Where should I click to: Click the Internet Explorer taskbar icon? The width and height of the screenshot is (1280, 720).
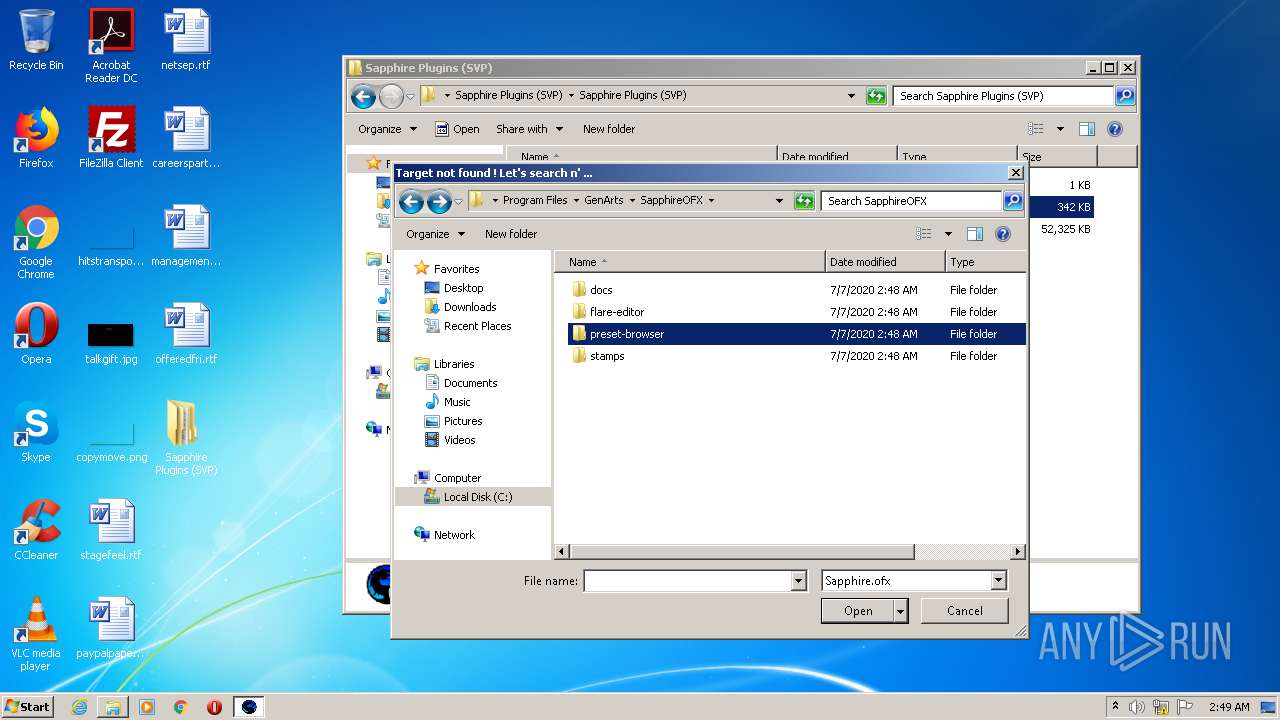click(x=79, y=707)
